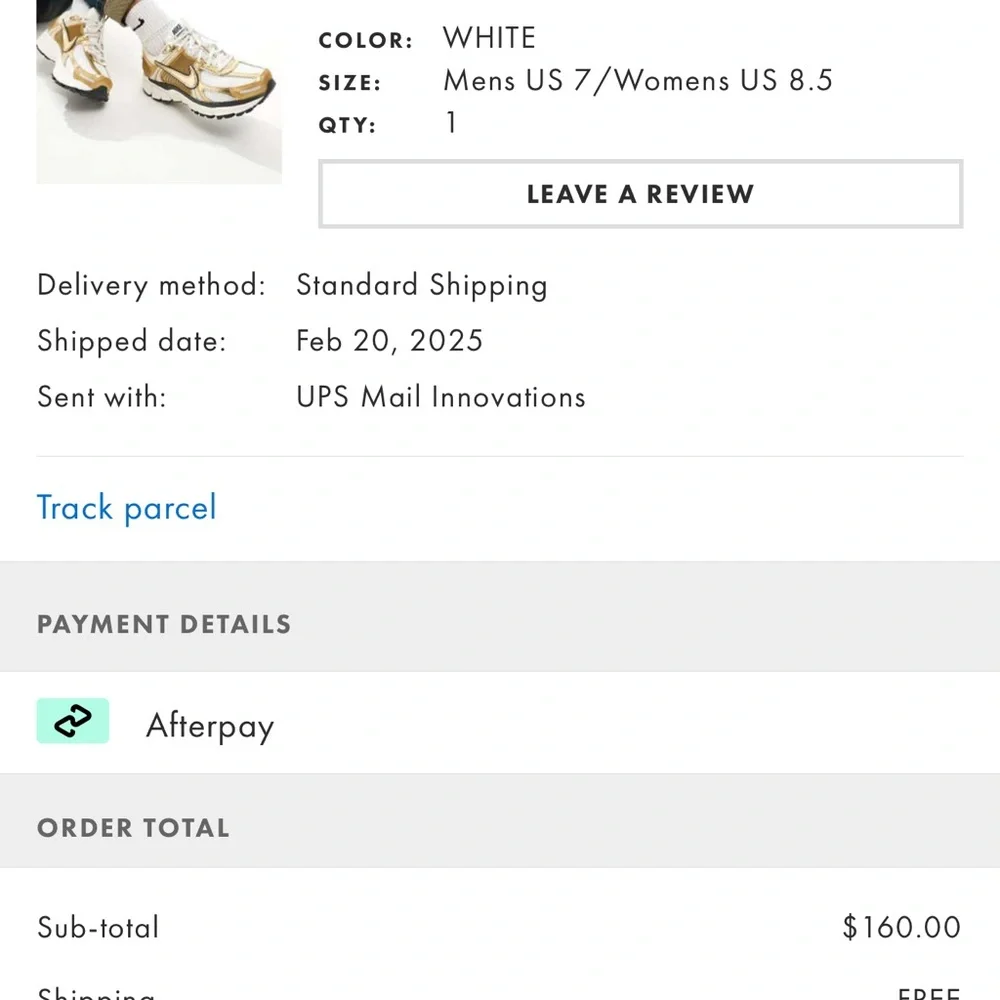Click the Afterpay logo icon

(73, 721)
